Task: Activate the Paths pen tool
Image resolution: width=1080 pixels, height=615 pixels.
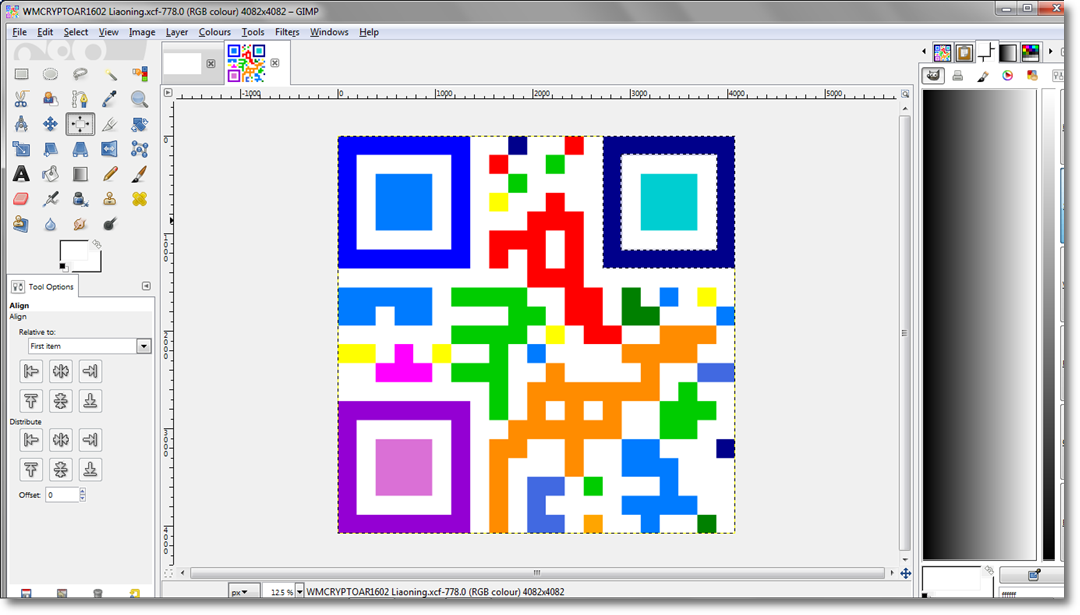Action: point(80,99)
